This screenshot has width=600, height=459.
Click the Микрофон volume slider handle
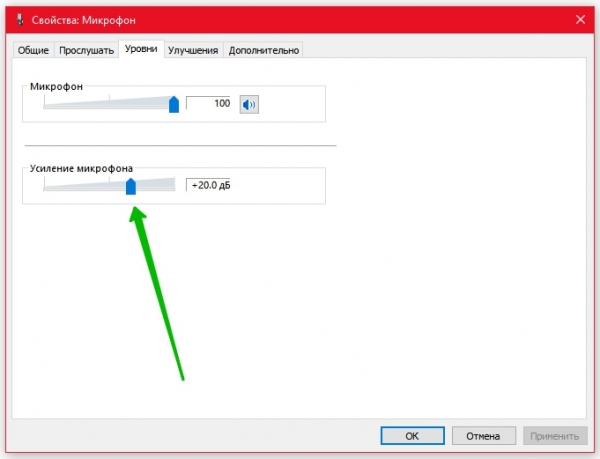(x=174, y=104)
